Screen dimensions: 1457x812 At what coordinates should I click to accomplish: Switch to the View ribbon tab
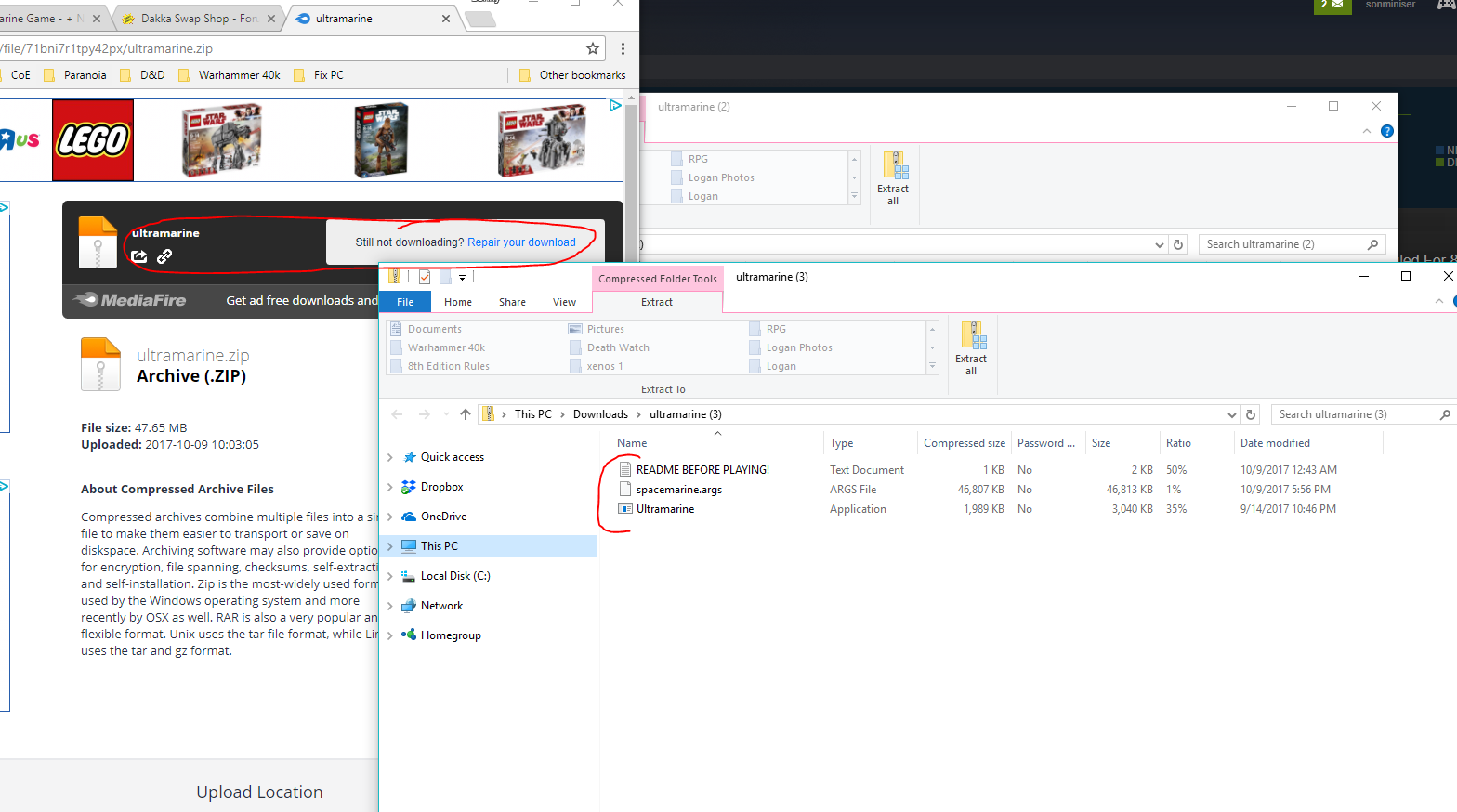point(564,302)
